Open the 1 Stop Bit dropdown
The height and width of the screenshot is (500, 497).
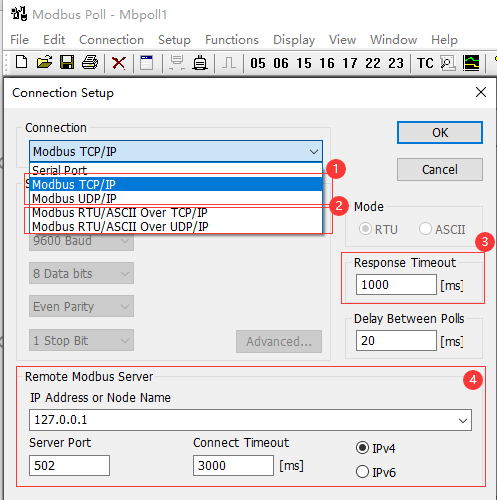click(81, 340)
